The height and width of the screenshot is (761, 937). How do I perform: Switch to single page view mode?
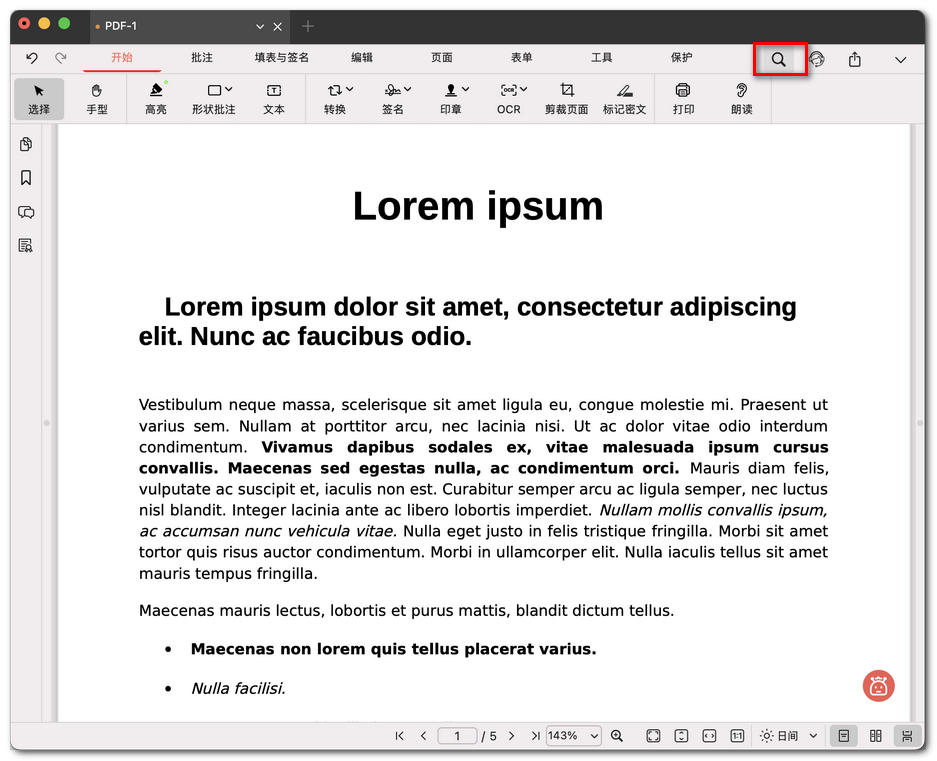tap(844, 736)
